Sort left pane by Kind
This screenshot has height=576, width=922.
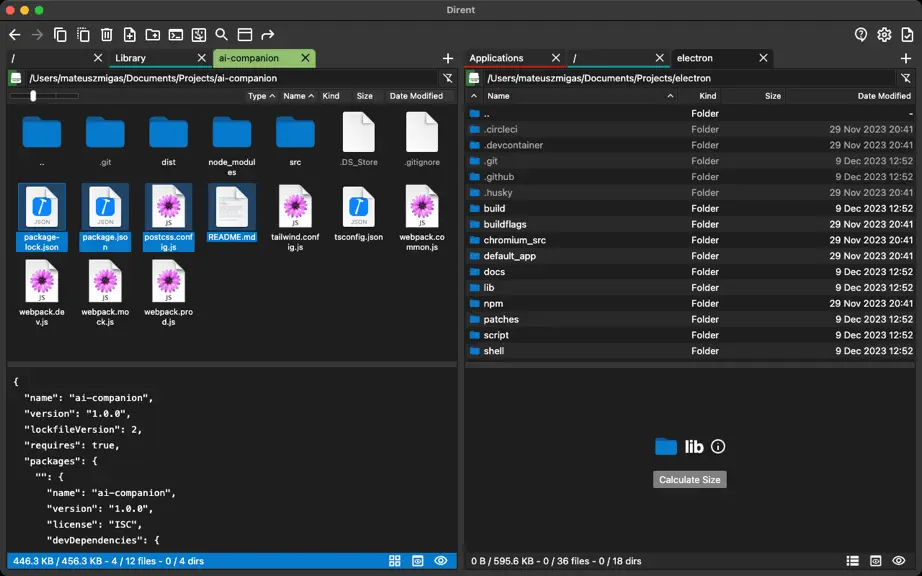coord(330,96)
